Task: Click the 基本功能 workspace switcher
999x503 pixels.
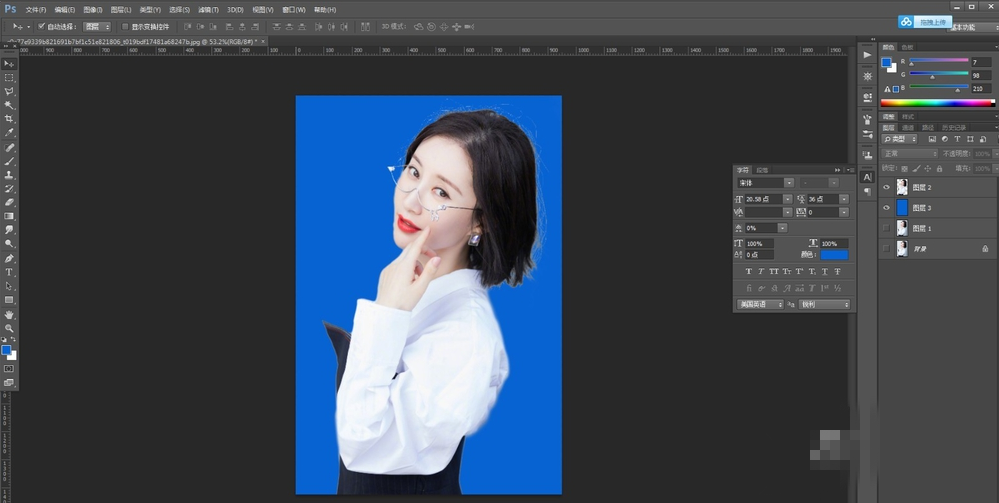Action: 964,28
